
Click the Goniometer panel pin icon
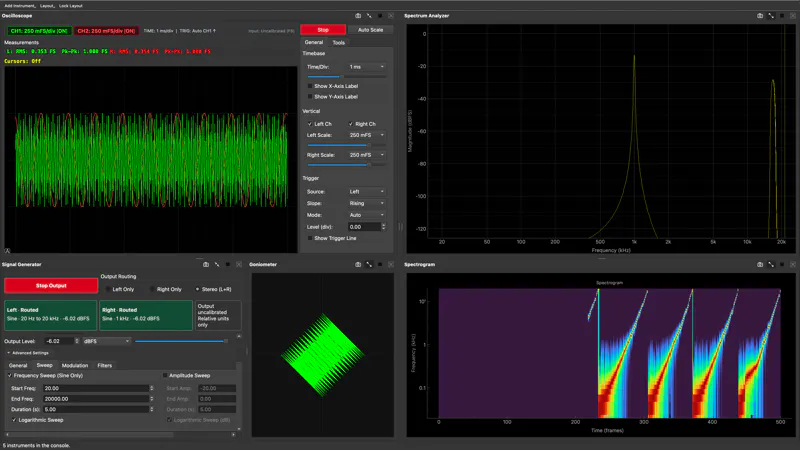coord(369,264)
